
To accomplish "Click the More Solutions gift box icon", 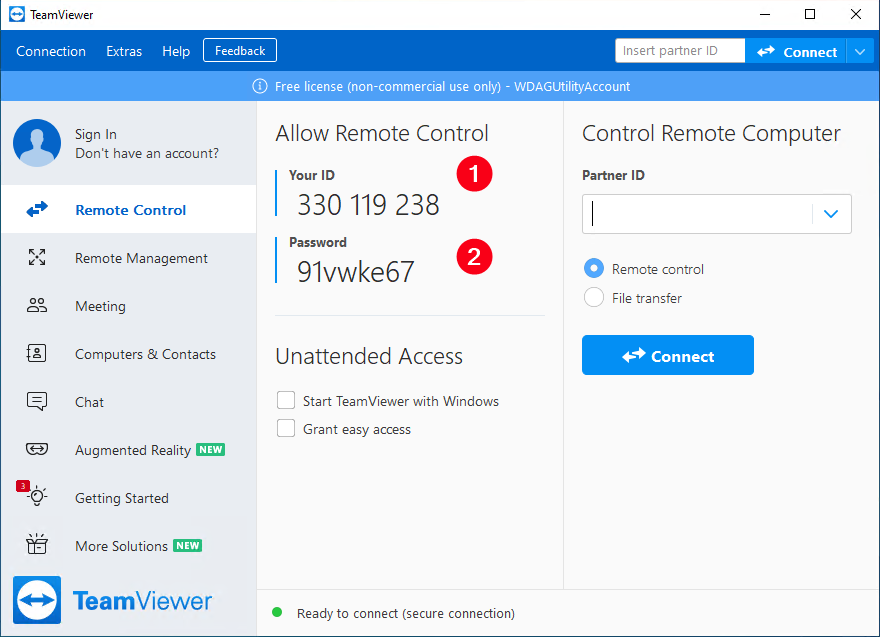I will (37, 546).
